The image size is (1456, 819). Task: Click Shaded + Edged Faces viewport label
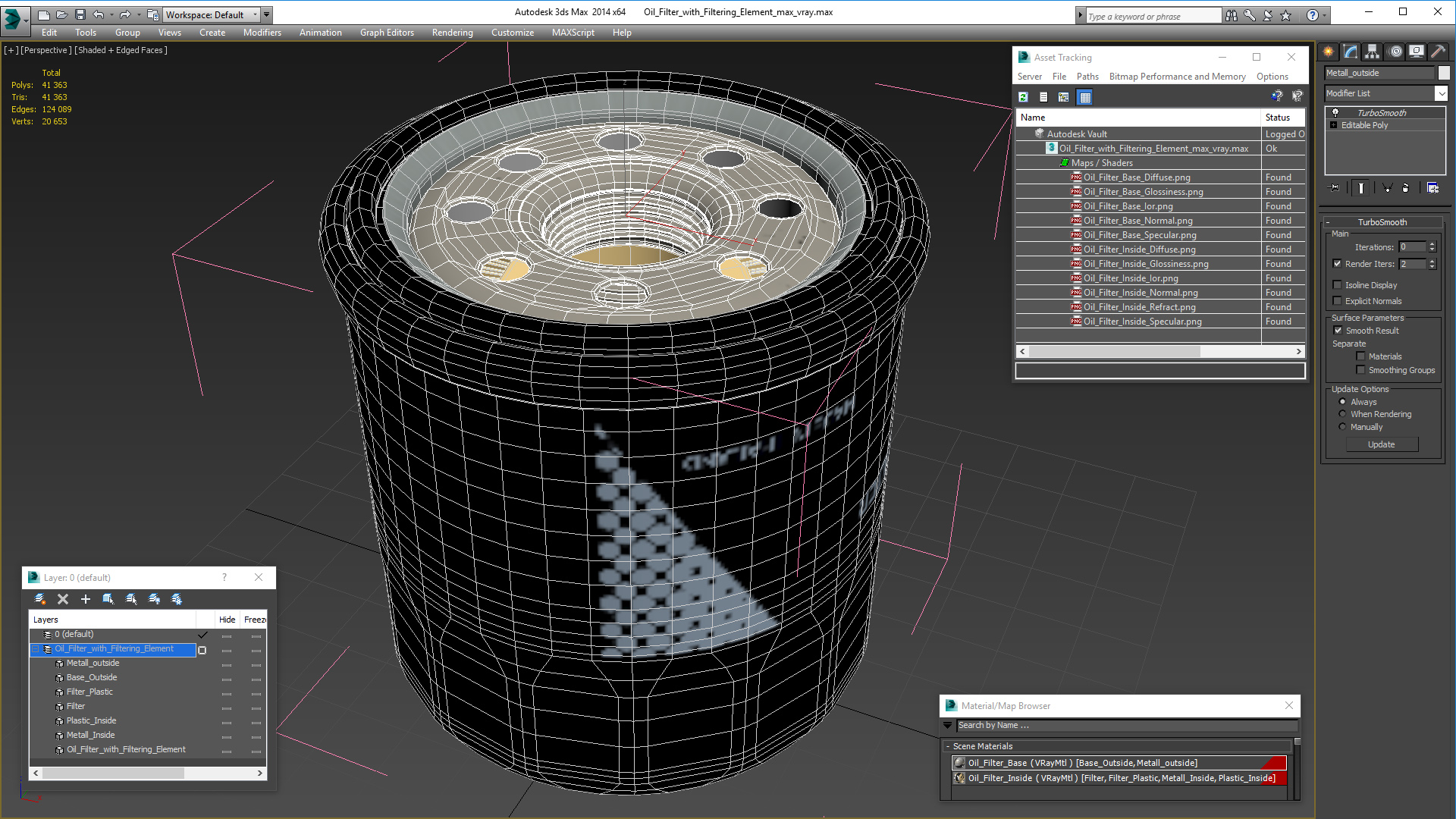[x=121, y=50]
